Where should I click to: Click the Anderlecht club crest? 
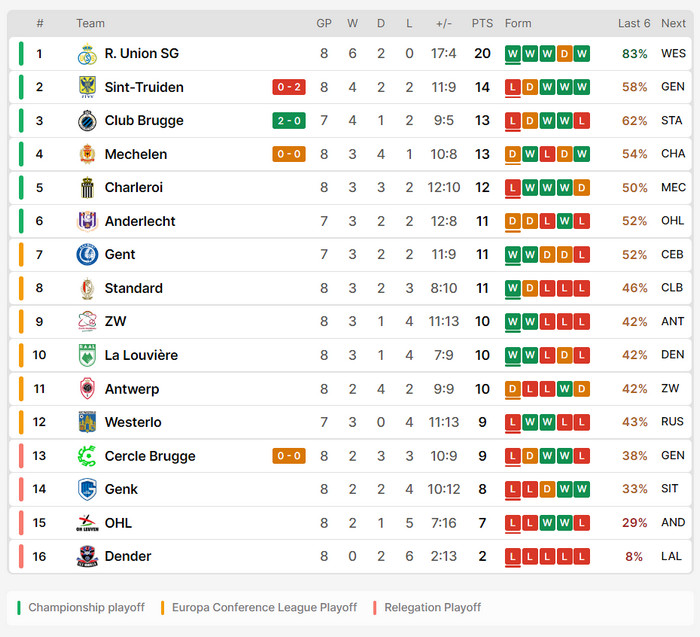coord(87,221)
